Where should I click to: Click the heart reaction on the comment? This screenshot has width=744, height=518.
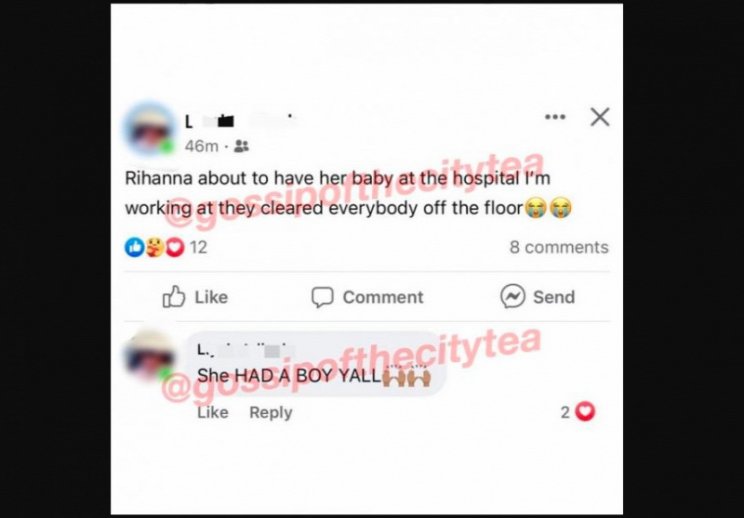click(x=585, y=412)
